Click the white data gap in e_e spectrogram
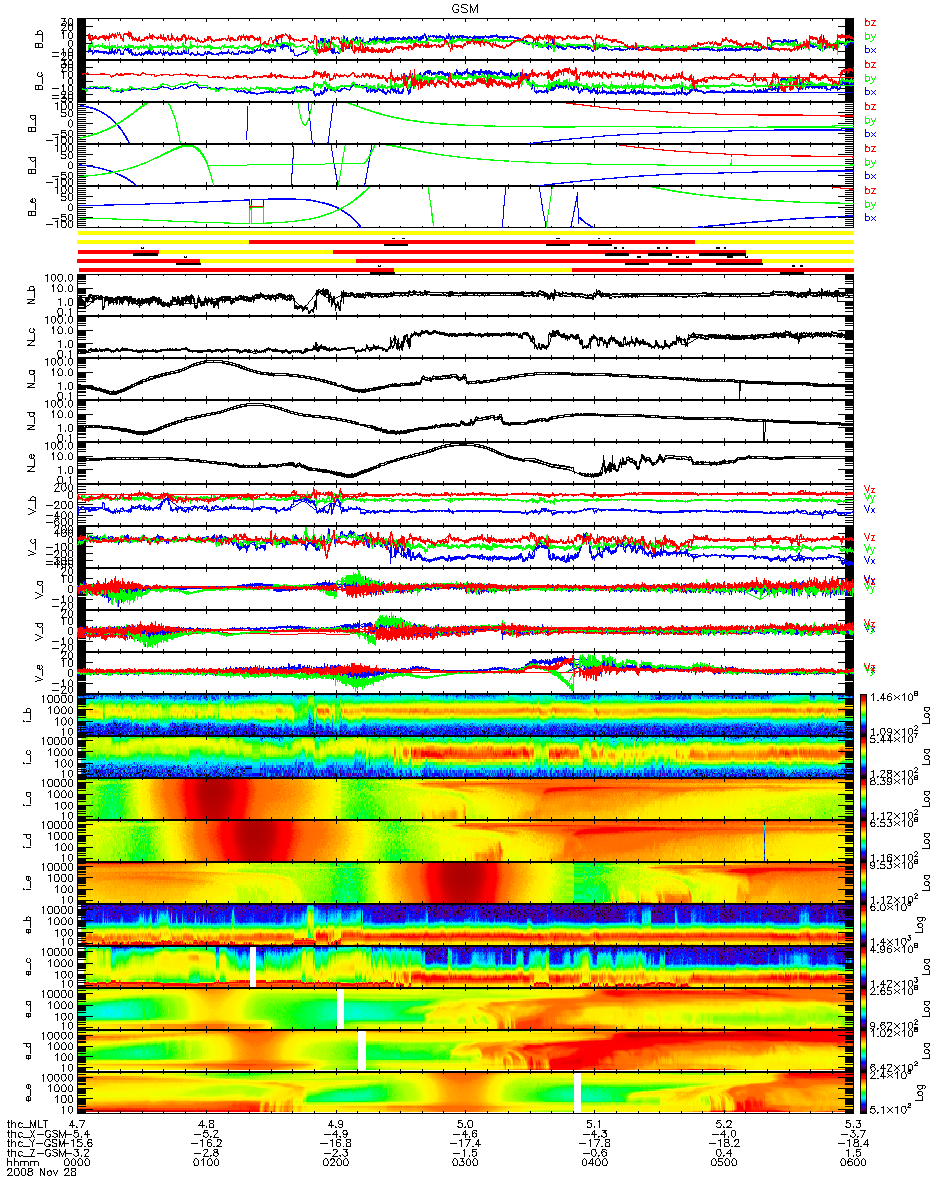 [577, 1093]
